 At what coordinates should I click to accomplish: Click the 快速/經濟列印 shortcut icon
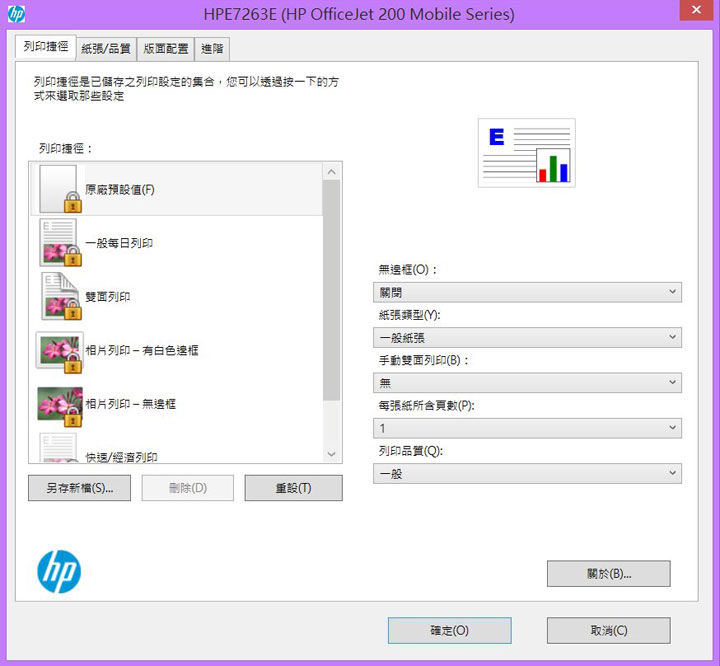point(58,448)
